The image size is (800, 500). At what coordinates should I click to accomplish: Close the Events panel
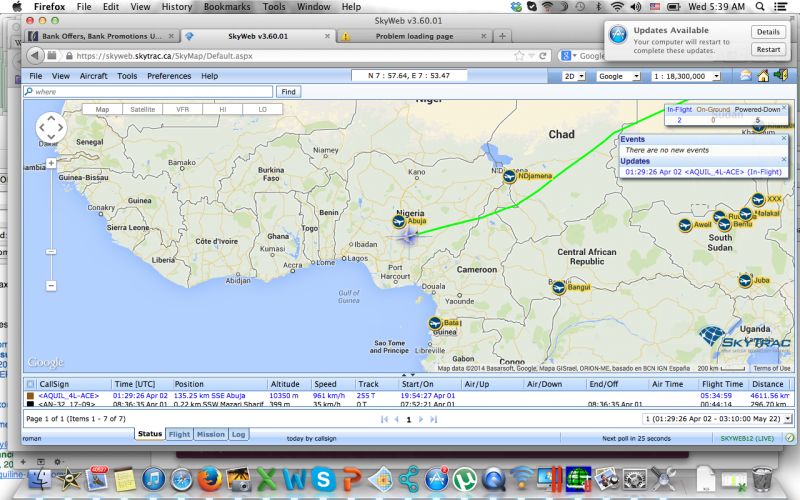pyautogui.click(x=784, y=138)
